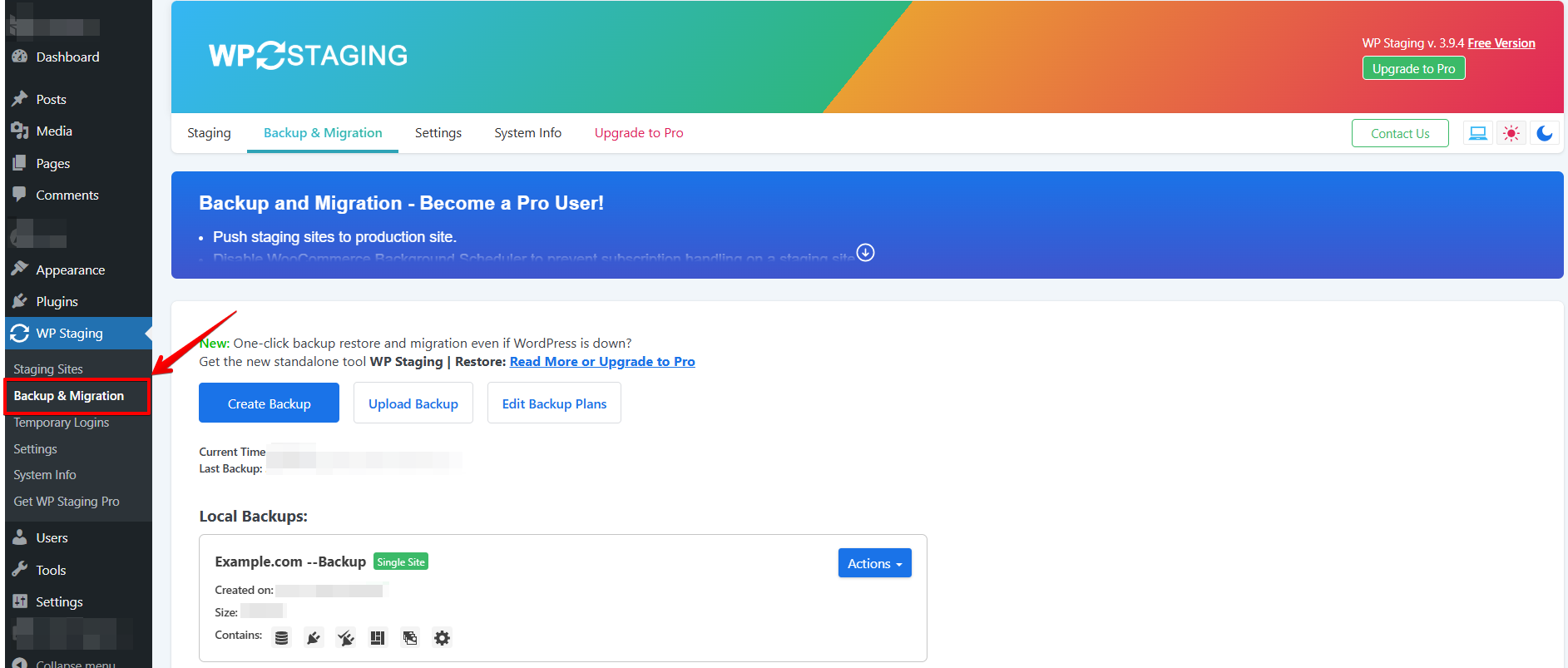Expand the Pro features list arrow
This screenshot has height=668, width=1568.
(x=865, y=252)
